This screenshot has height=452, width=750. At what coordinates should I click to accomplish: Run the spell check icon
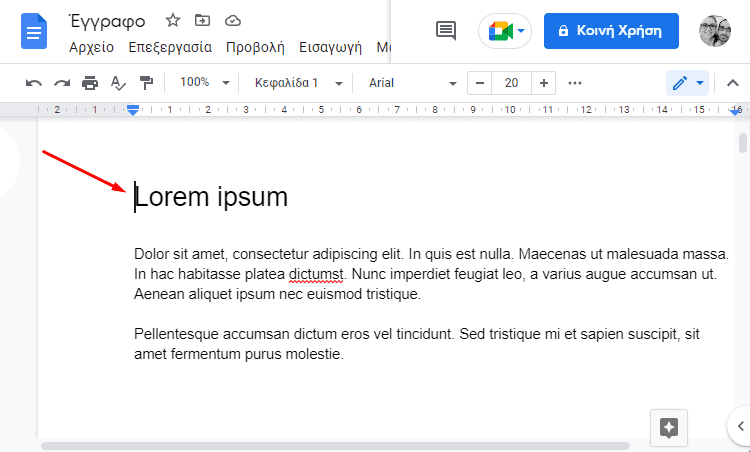pos(118,83)
